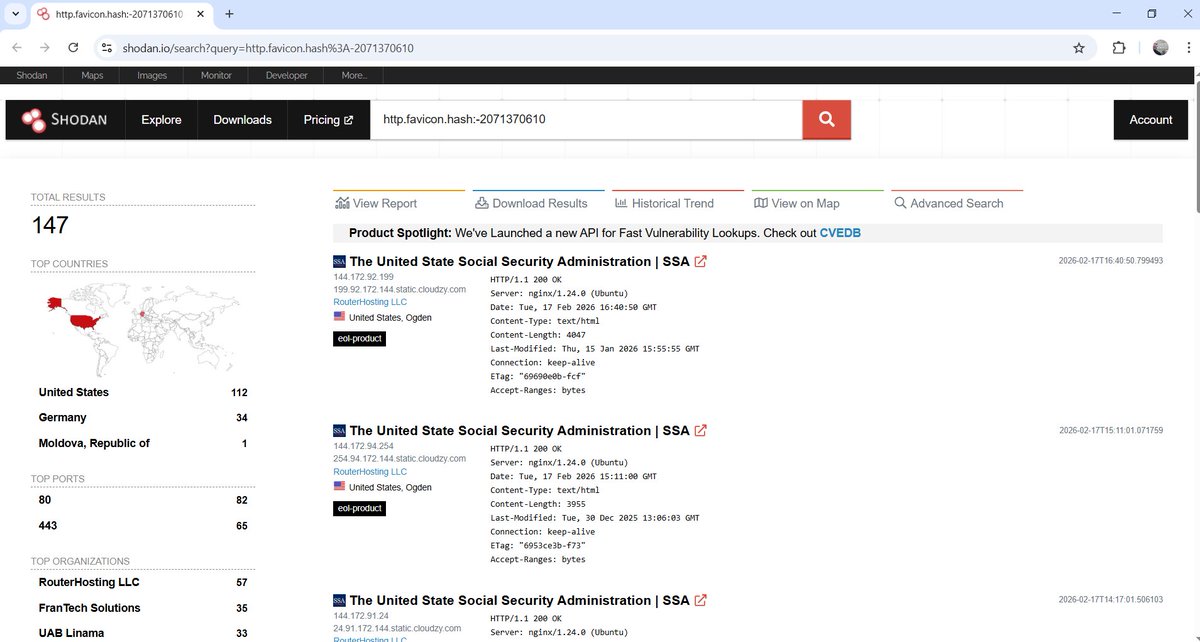The image size is (1200, 642).
Task: Filter by UAB Linama organization
Action: [x=71, y=633]
